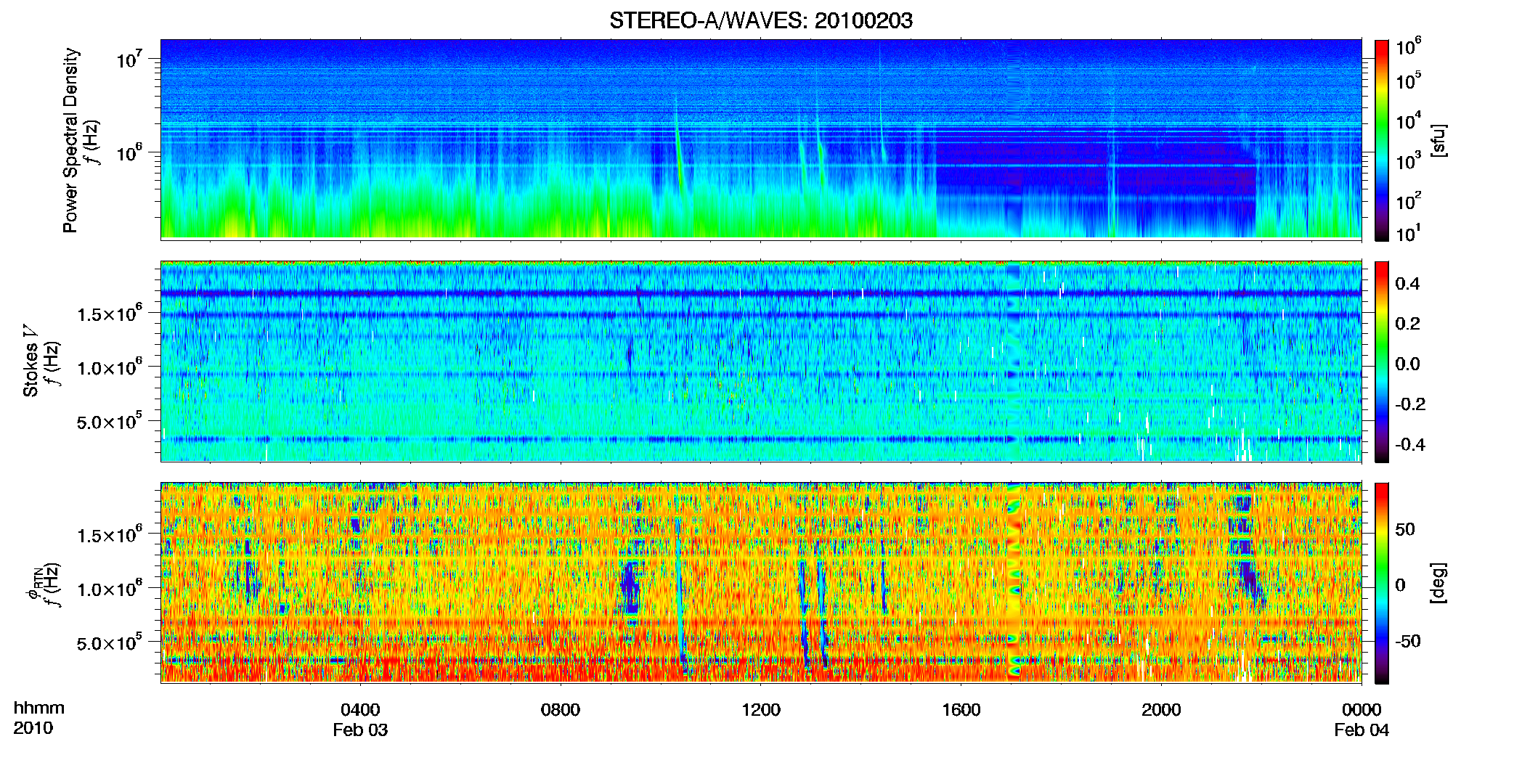Click the 10^4 tick on the sfu colorbar

click(1409, 121)
